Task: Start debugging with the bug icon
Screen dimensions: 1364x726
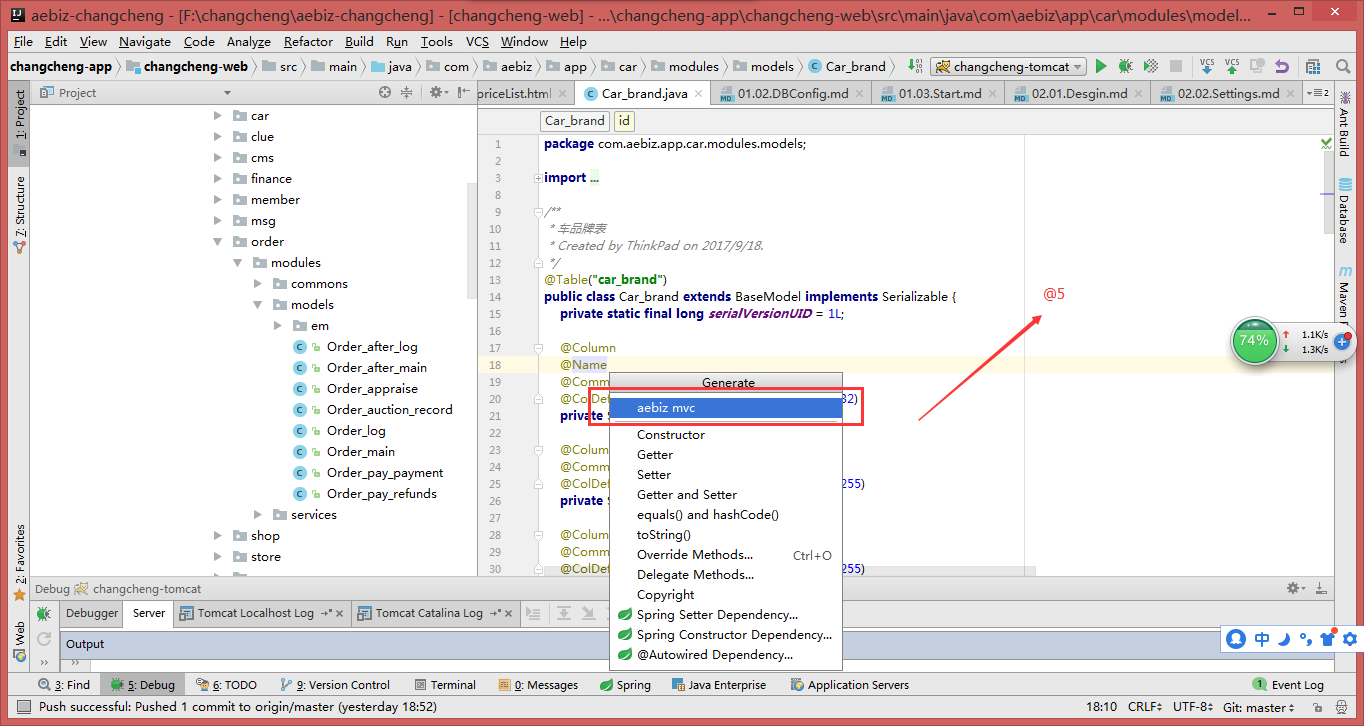Action: (x=1125, y=67)
